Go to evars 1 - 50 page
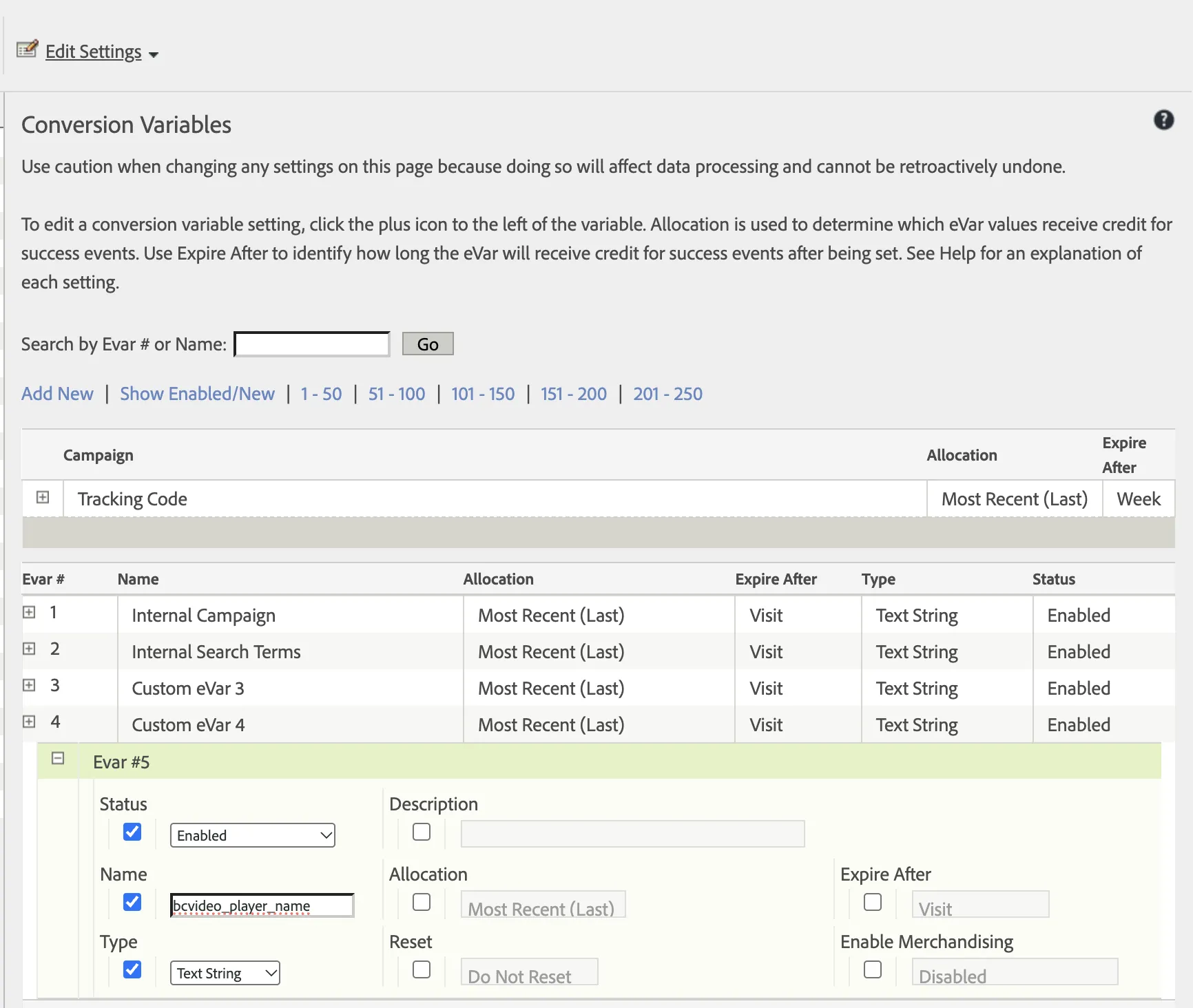1193x1008 pixels. (321, 394)
